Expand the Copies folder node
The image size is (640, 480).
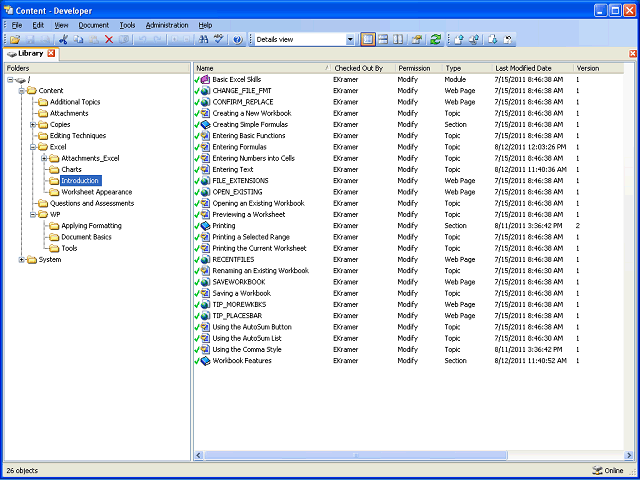pyautogui.click(x=33, y=124)
